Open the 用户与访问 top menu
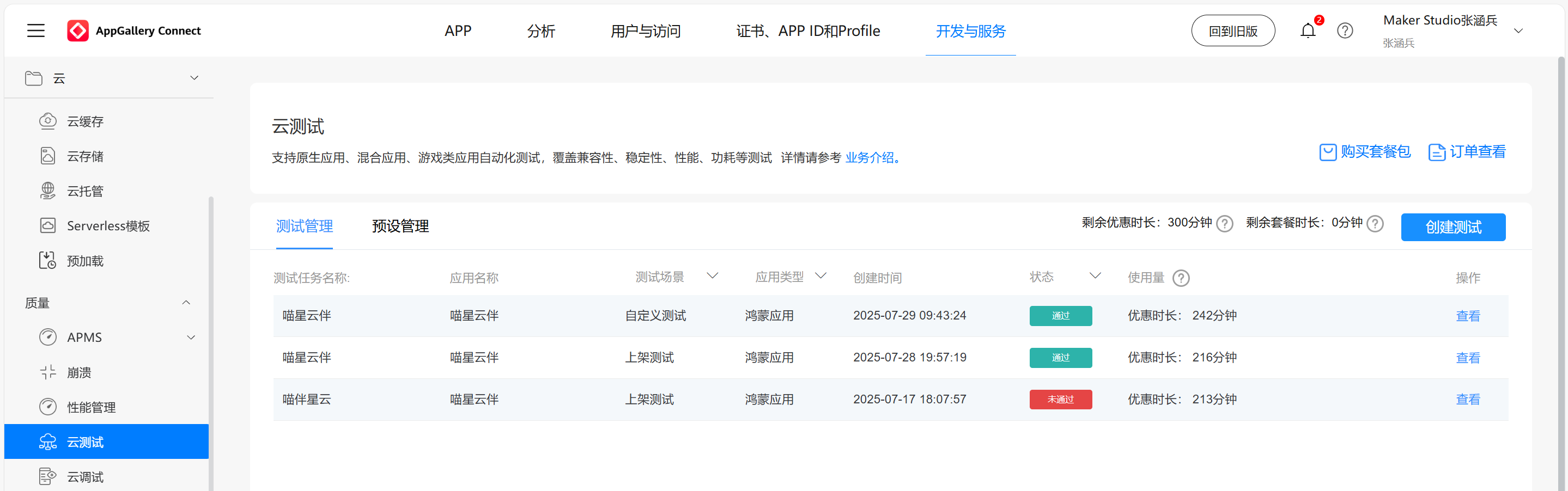Viewport: 1568px width, 491px height. coord(645,30)
